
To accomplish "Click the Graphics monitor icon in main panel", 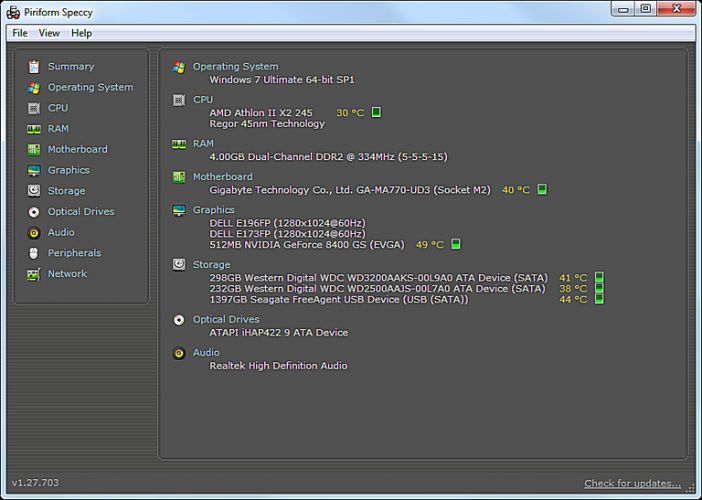I will point(179,210).
